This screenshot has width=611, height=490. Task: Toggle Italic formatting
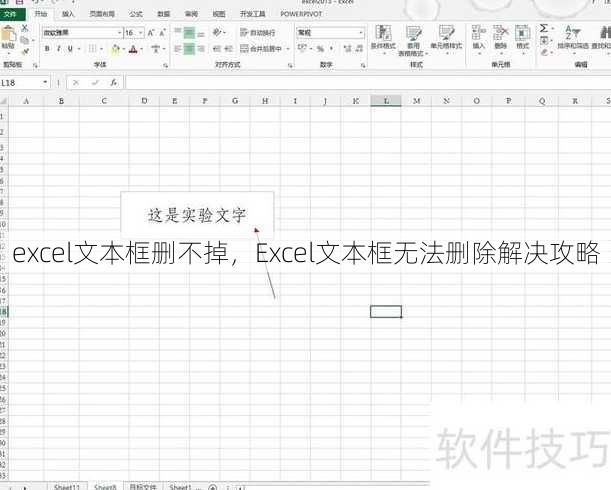tap(59, 49)
